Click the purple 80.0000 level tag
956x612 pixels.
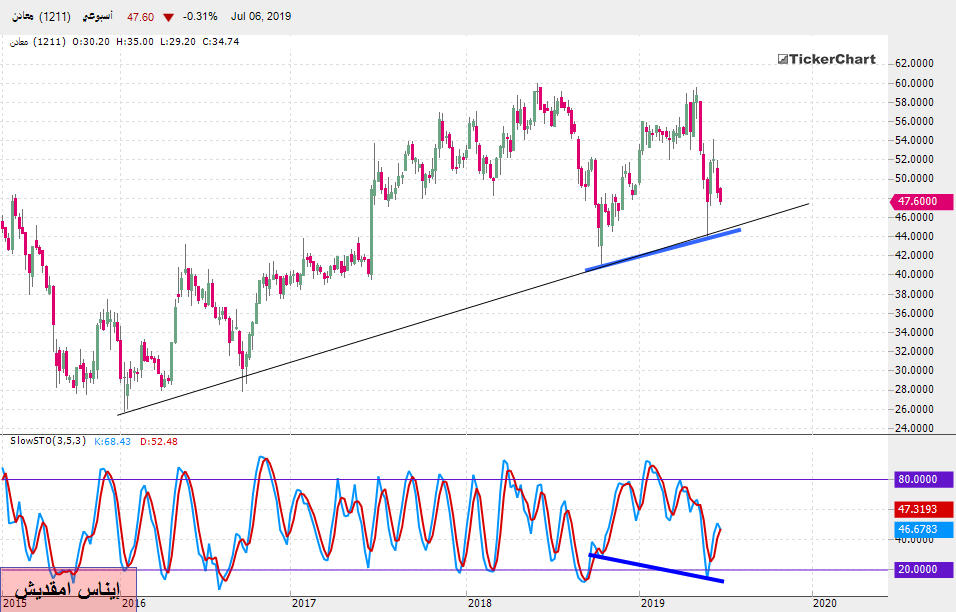click(917, 480)
